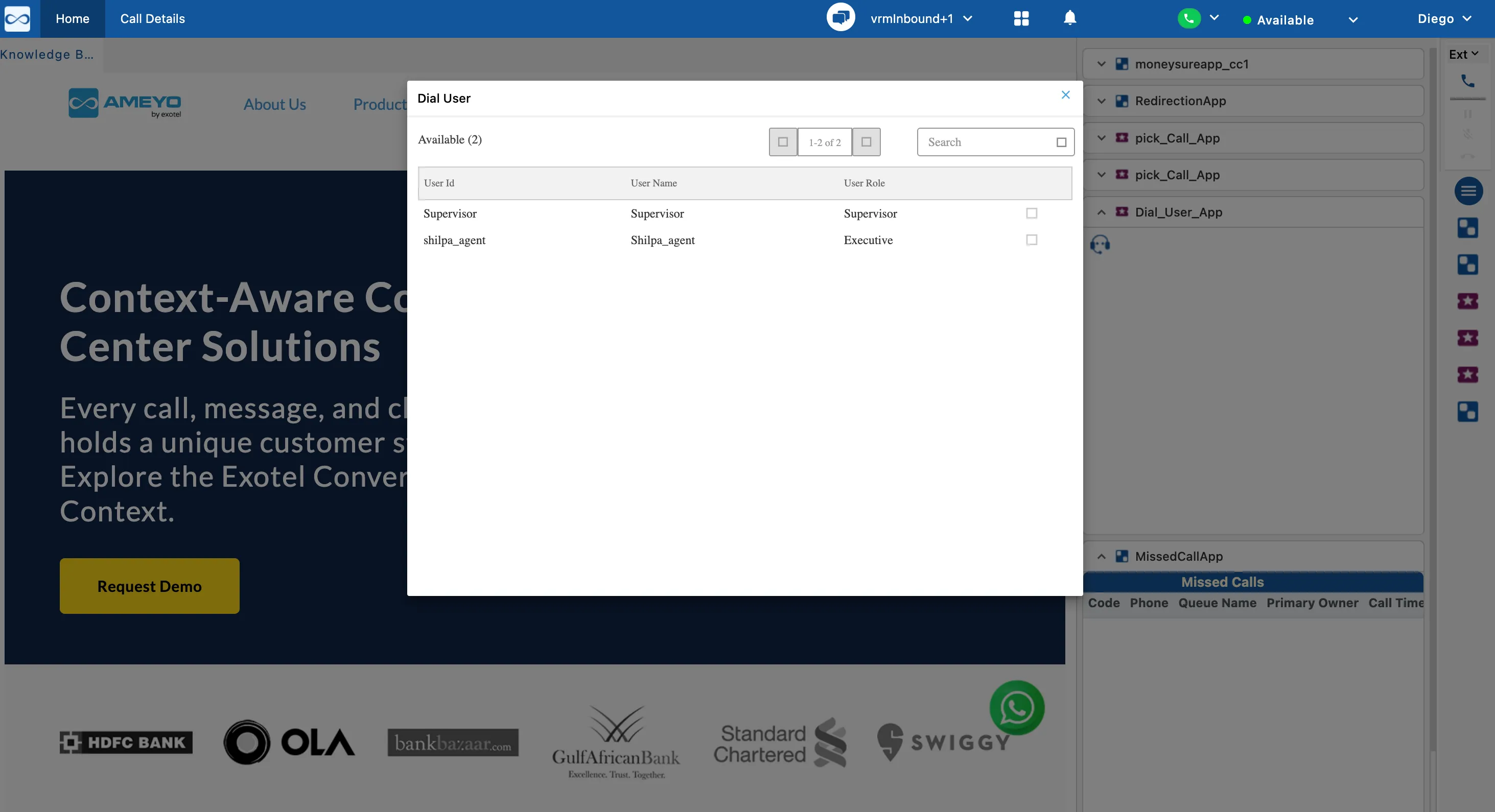1495x812 pixels.
Task: Collapse the MissedCallApp panel
Action: pos(1101,556)
